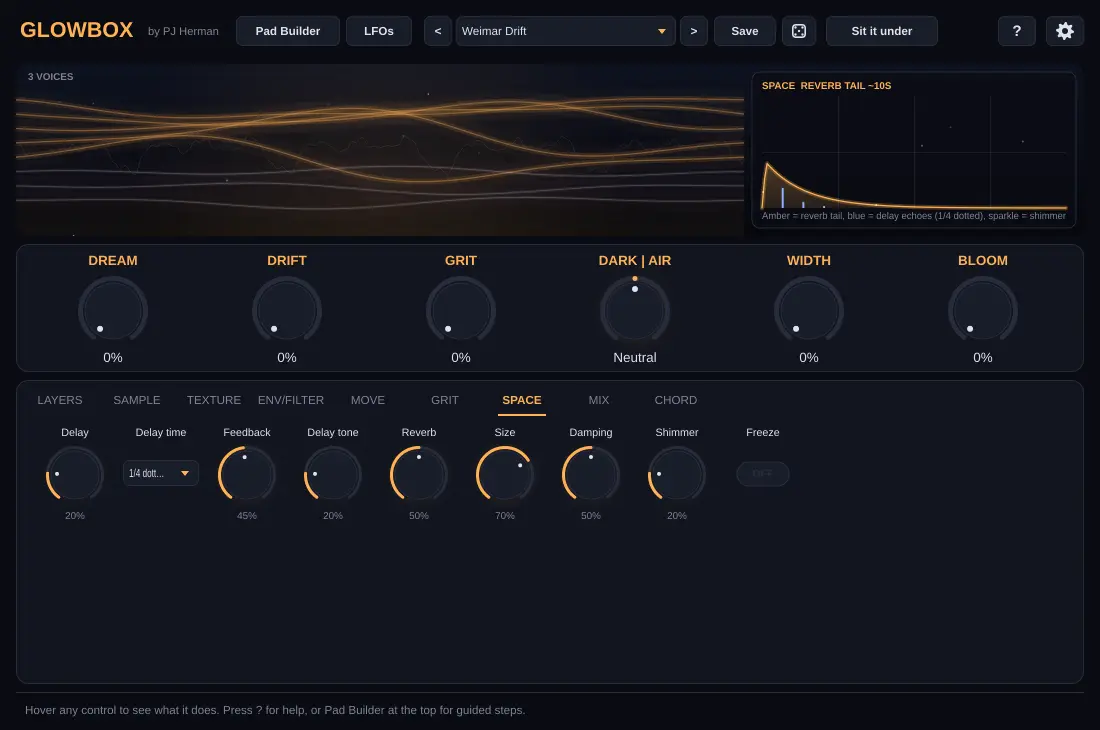Click the GRIT macro knob
1100x730 pixels.
[x=461, y=311]
